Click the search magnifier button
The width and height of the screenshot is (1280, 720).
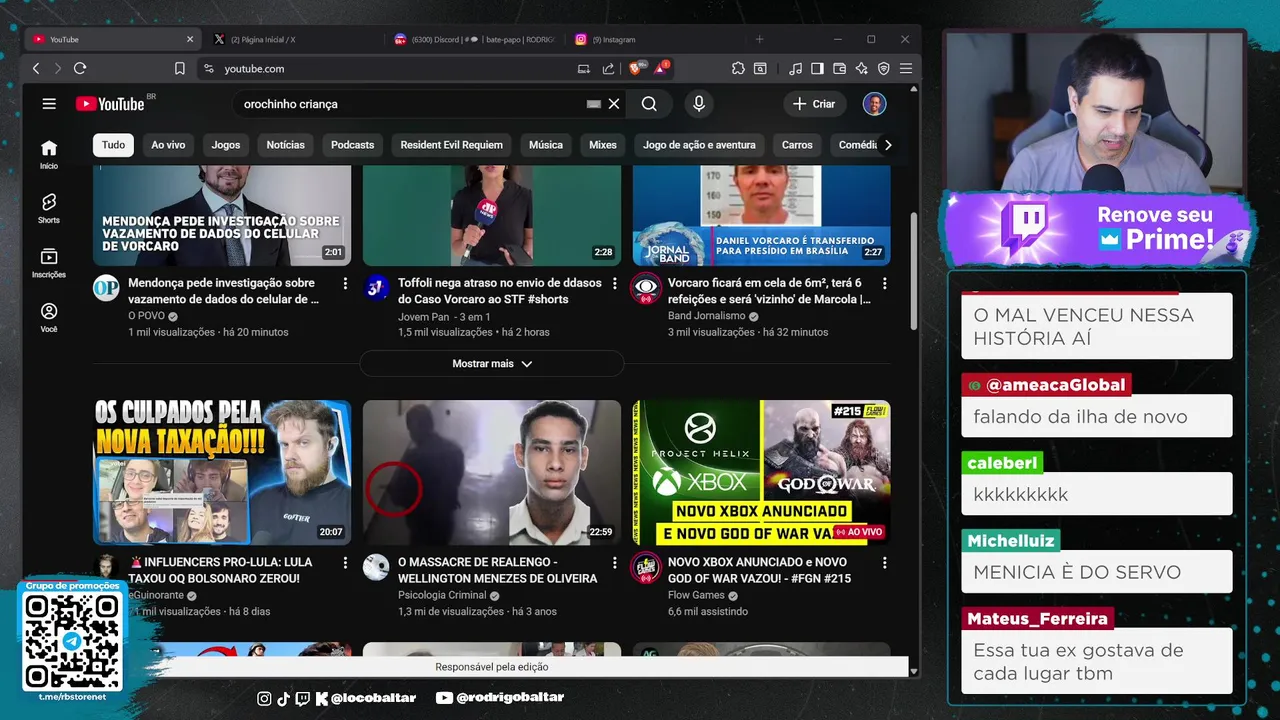(649, 104)
